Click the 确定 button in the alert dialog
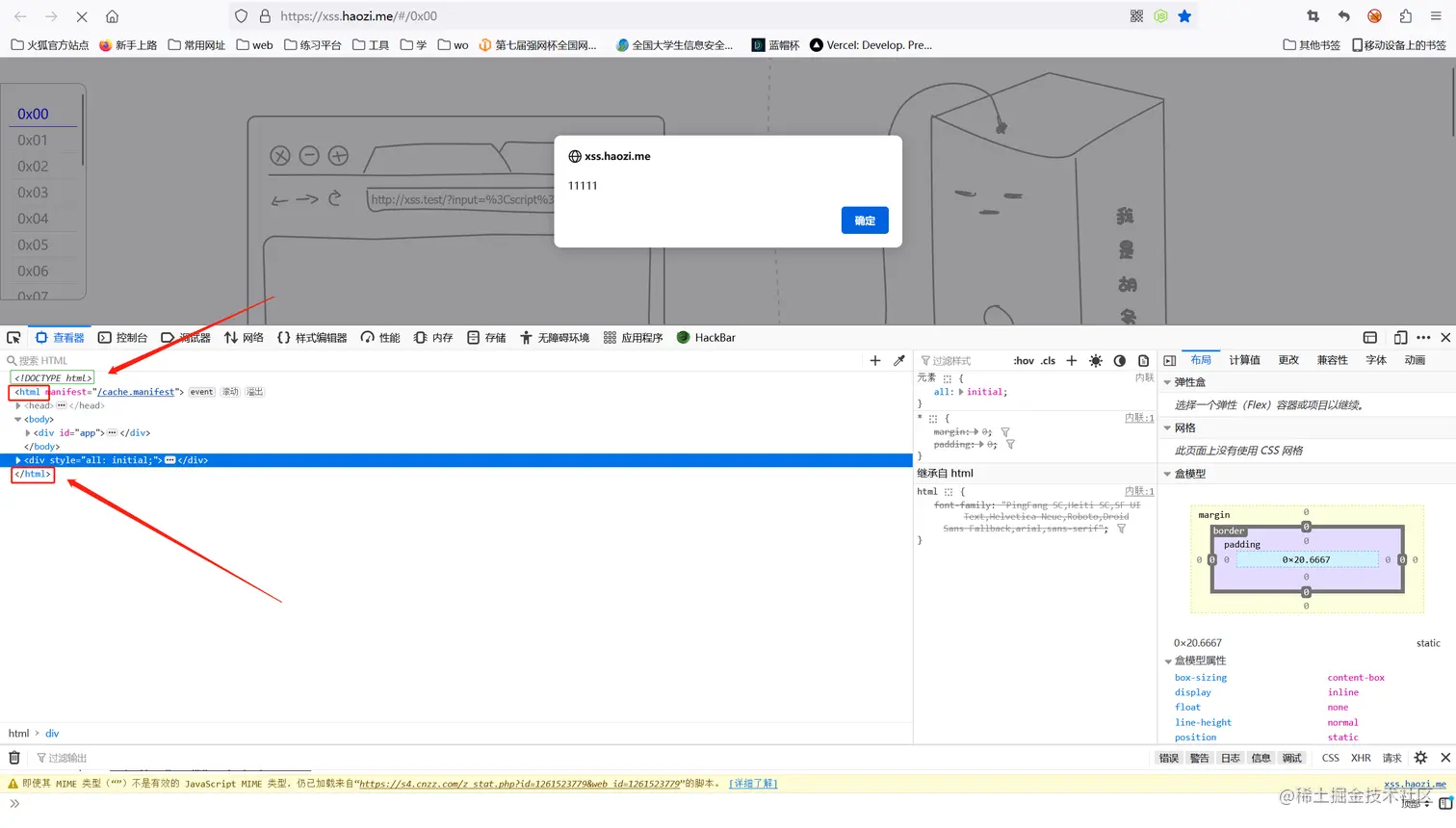The height and width of the screenshot is (828, 1456). (x=865, y=220)
